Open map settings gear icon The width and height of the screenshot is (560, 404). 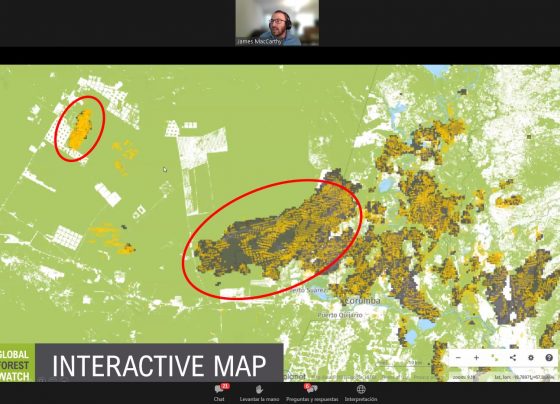(x=531, y=358)
